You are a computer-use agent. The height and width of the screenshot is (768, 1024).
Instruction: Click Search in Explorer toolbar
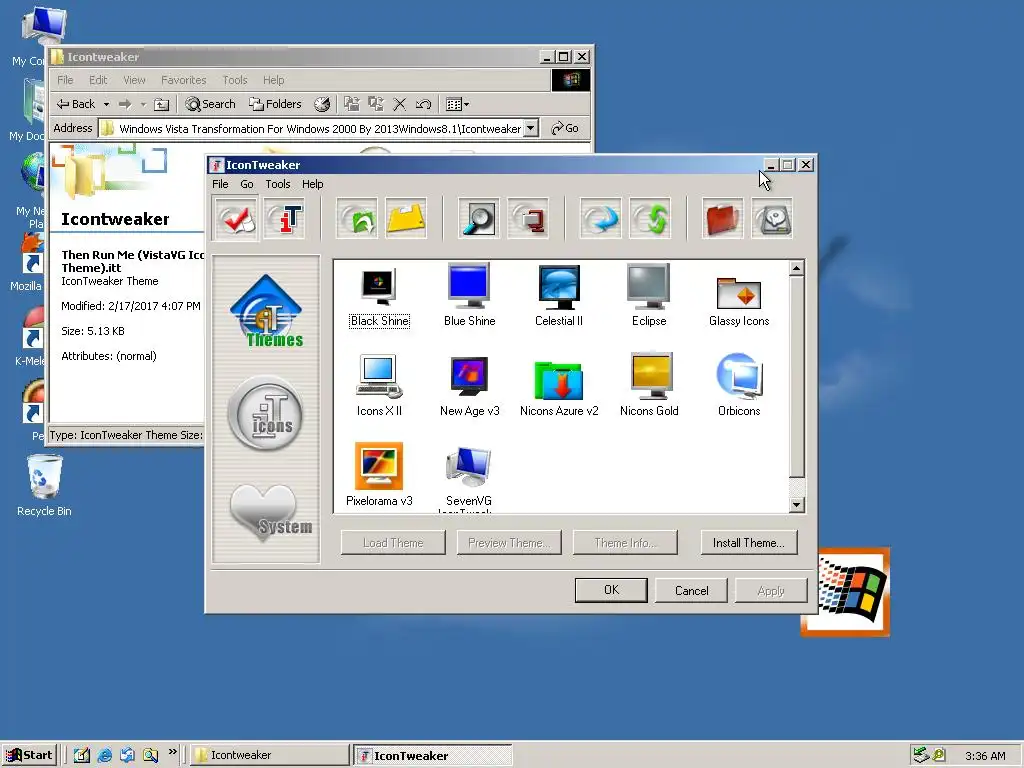(x=210, y=104)
